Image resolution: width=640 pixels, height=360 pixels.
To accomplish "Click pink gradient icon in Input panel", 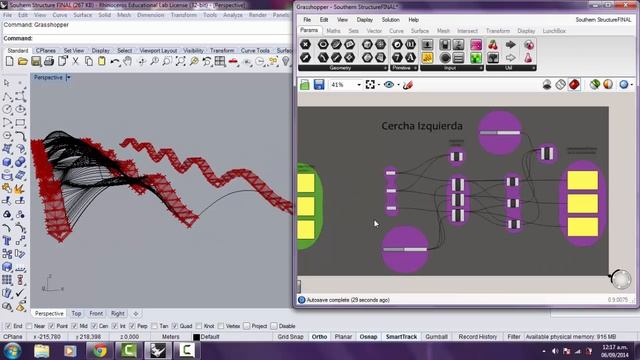I will [476, 45].
